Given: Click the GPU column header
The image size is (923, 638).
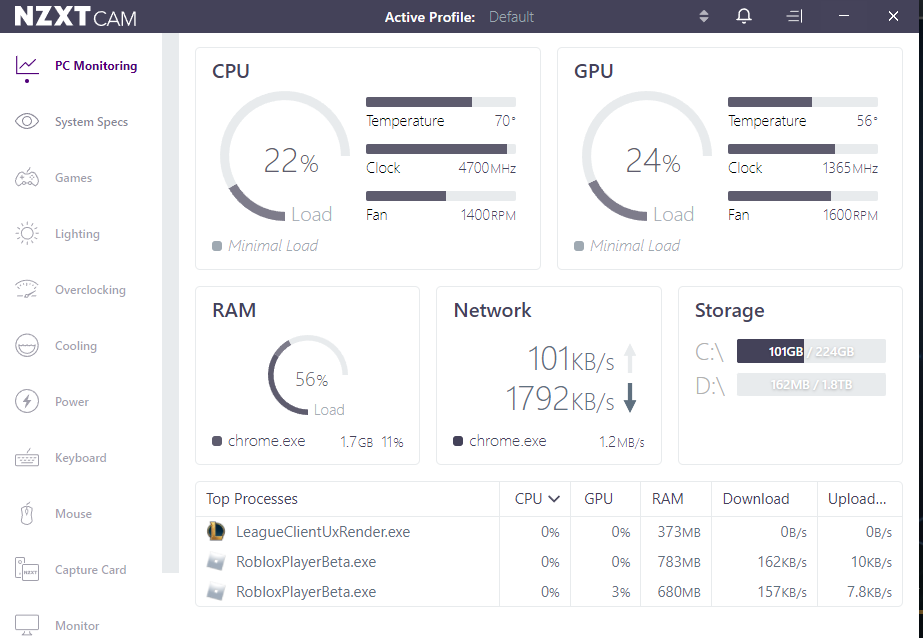Looking at the screenshot, I should [598, 498].
